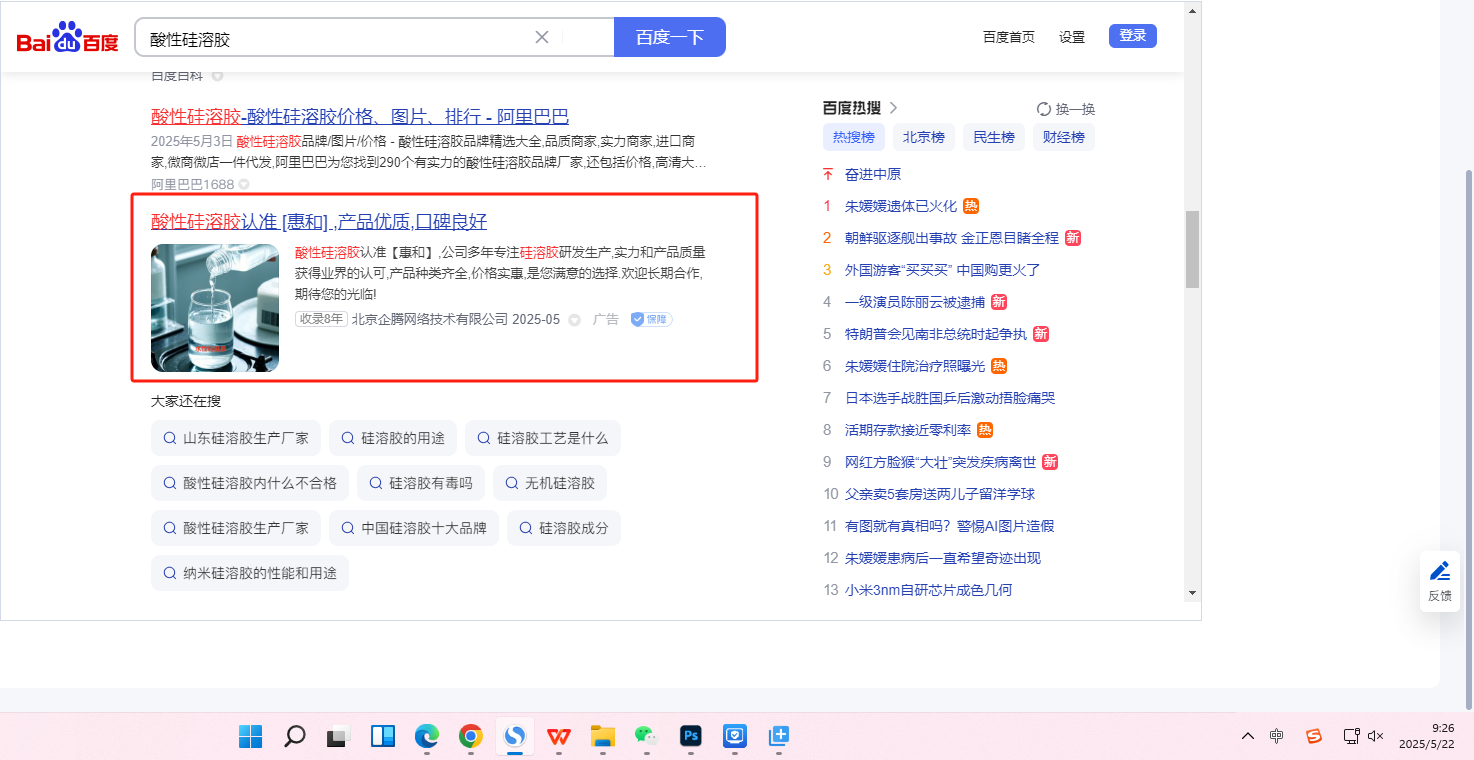Toggle the 中 Chinese input mode indicator
The width and height of the screenshot is (1474, 760).
click(1277, 737)
